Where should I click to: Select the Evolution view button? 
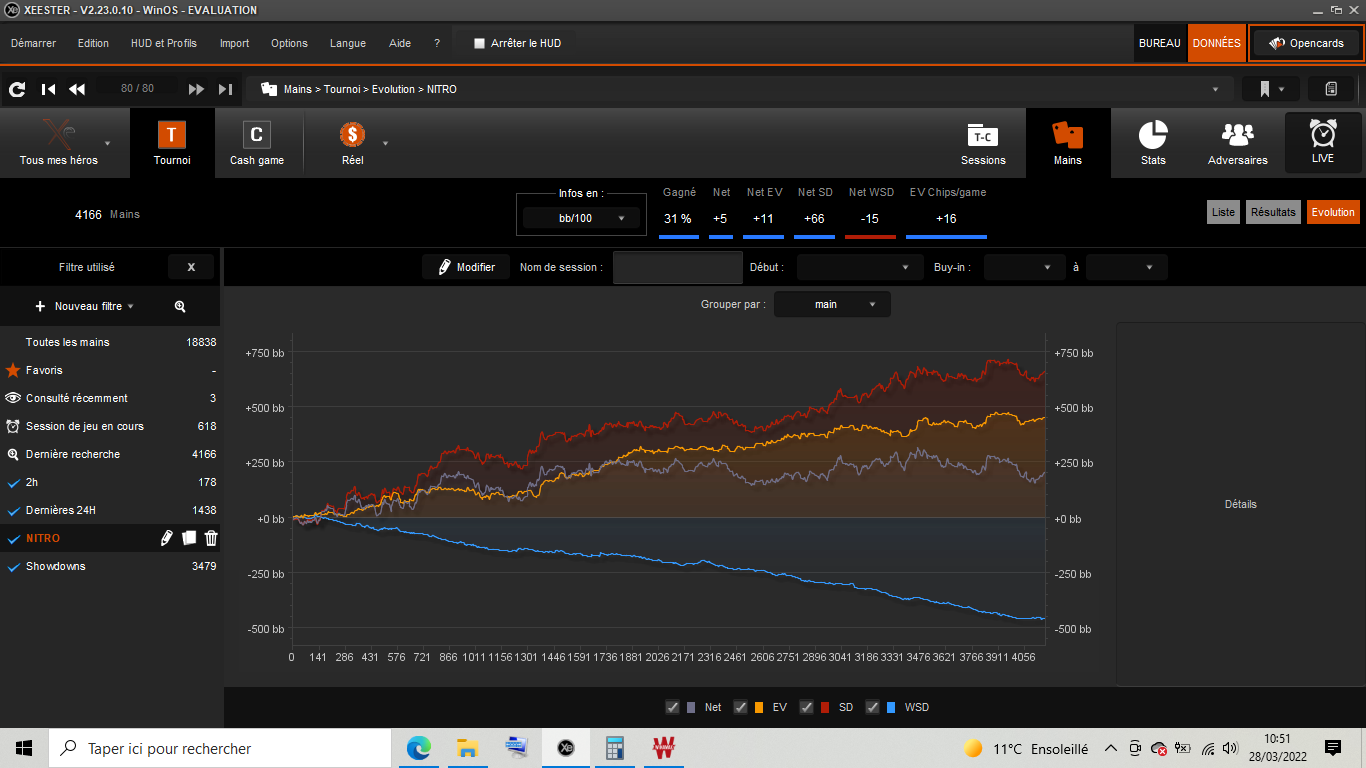pos(1333,212)
